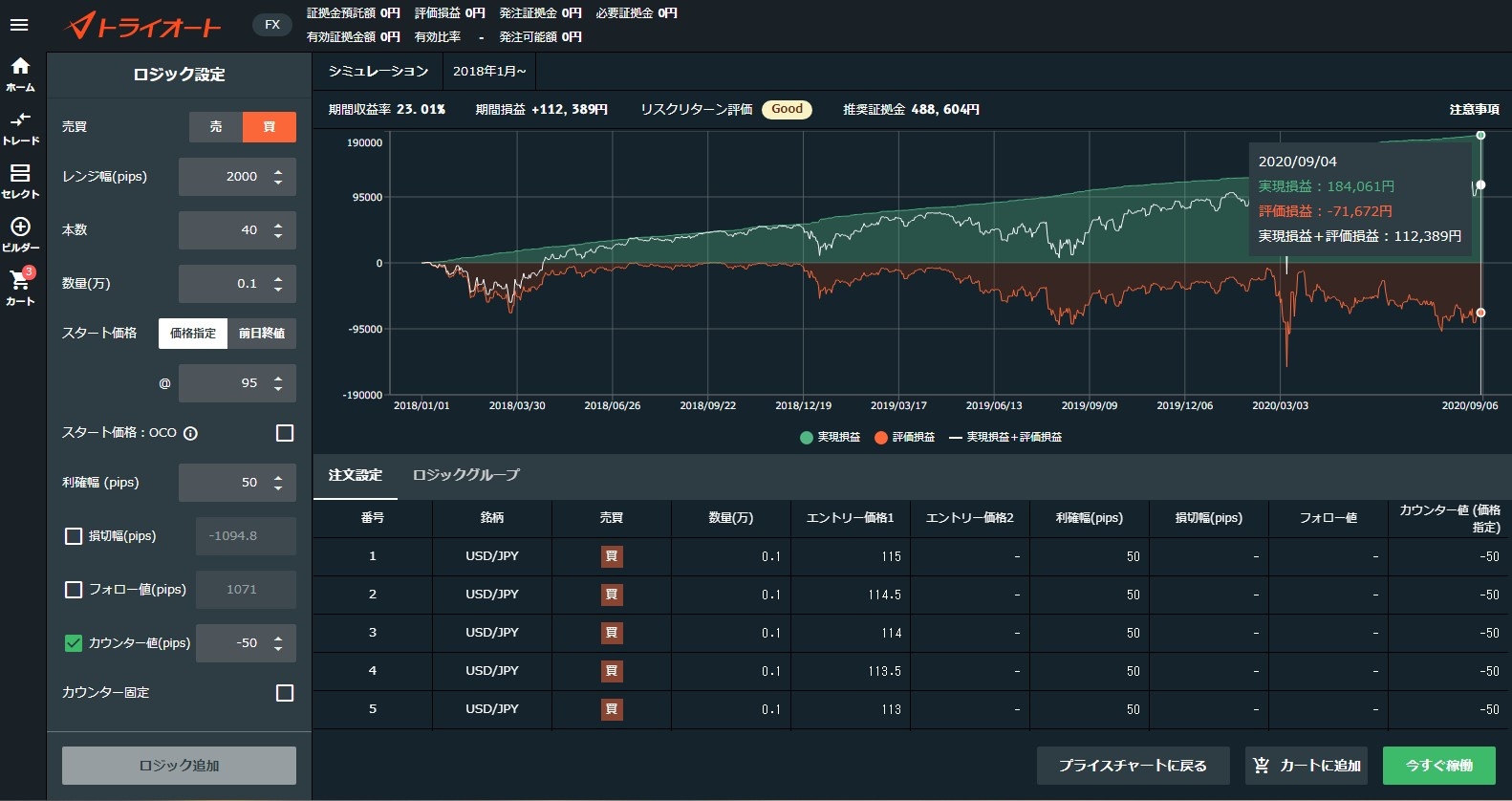Select the Sell (売) toggle
The height and width of the screenshot is (801, 1512).
(x=216, y=127)
